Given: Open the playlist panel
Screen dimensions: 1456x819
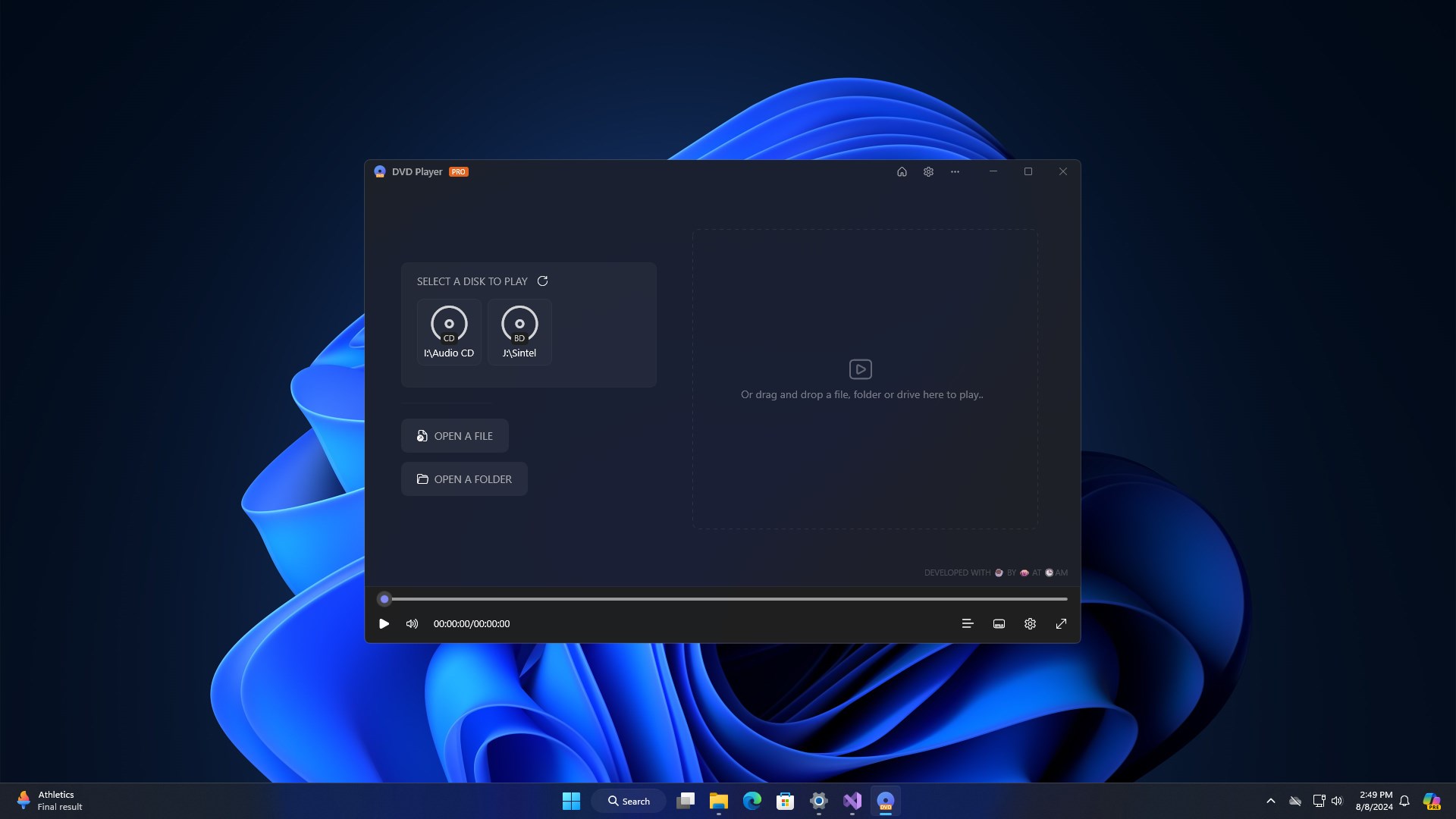Looking at the screenshot, I should click(967, 623).
